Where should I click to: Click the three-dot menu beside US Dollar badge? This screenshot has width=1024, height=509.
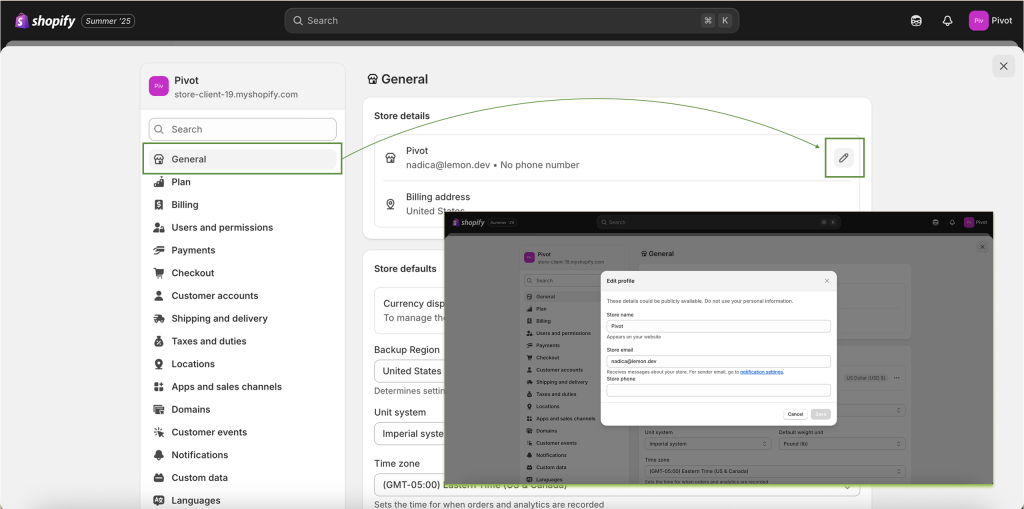pyautogui.click(x=897, y=378)
